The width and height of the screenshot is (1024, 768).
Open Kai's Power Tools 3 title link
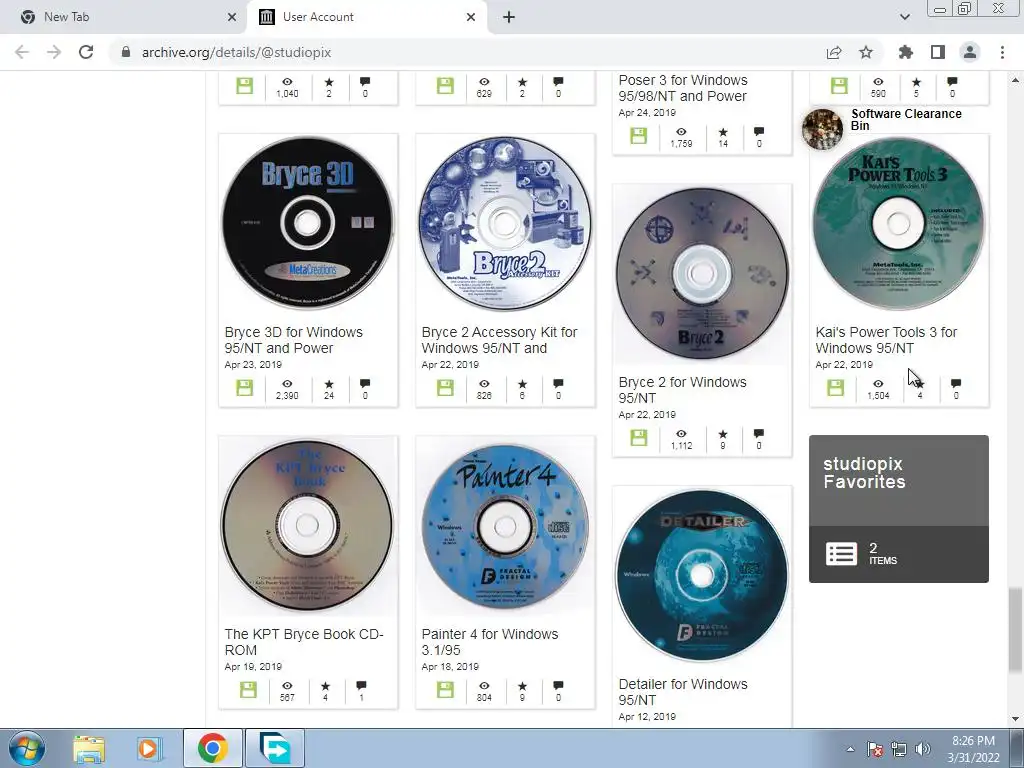click(886, 340)
